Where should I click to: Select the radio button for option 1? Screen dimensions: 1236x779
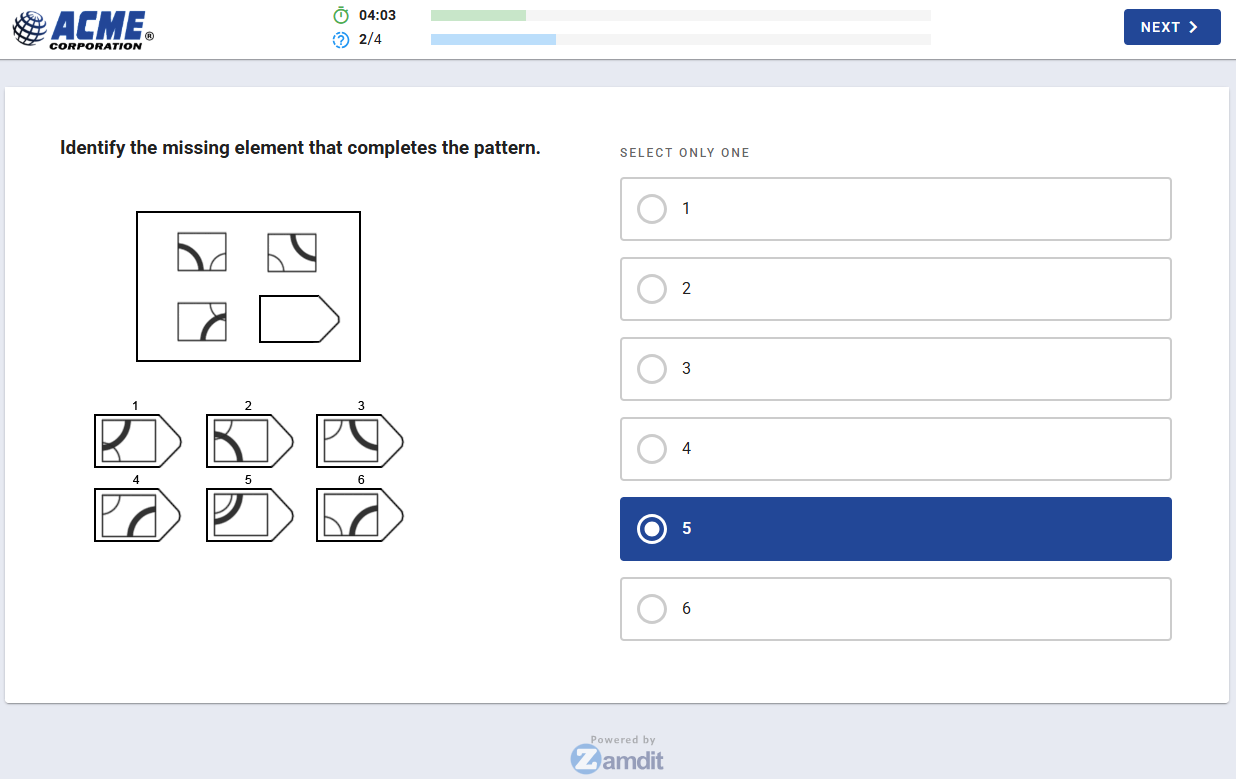tap(652, 209)
